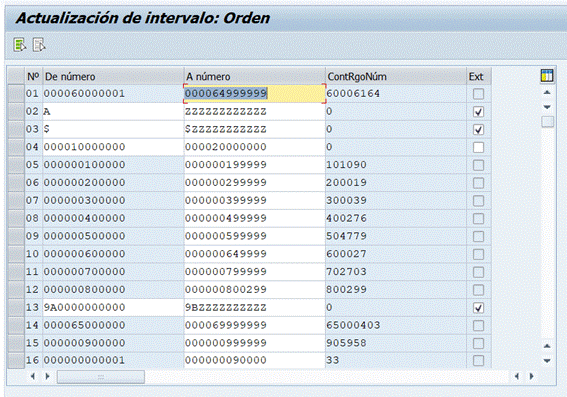Click ContRgoNúm value 101090

click(x=346, y=165)
